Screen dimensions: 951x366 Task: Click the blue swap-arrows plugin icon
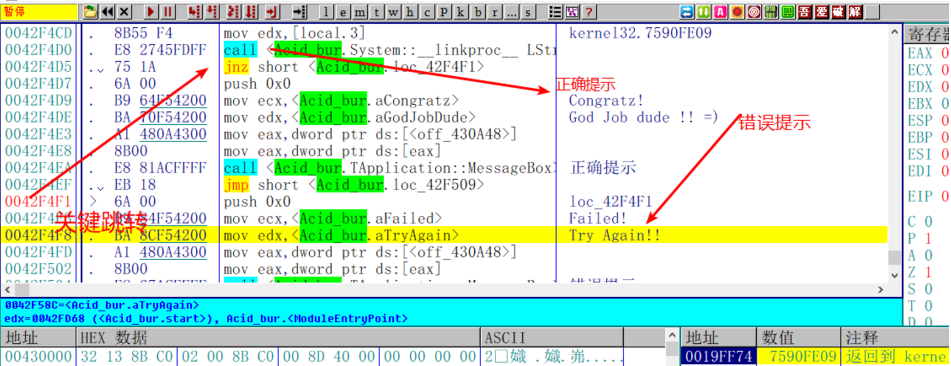[x=687, y=12]
